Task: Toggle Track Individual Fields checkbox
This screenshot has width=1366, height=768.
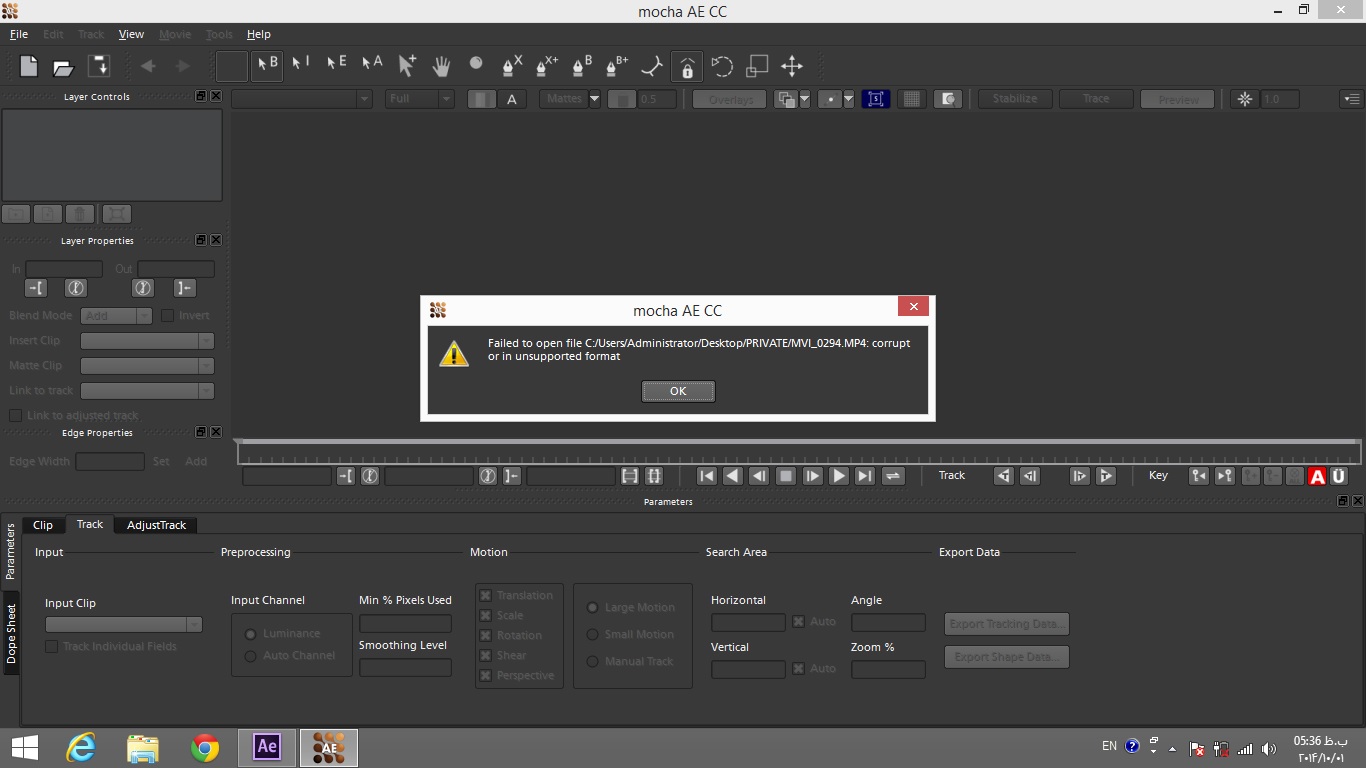Action: (x=51, y=646)
